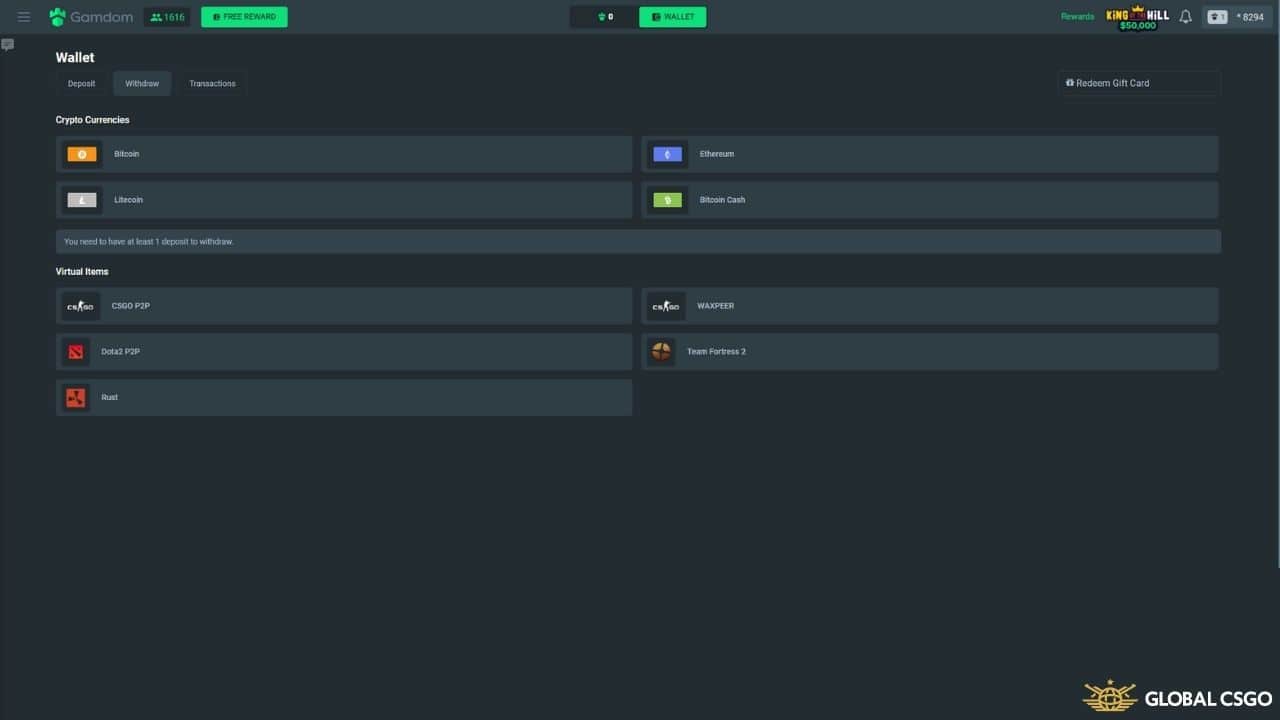Choose the Dota2 P2P option
Screen dimensions: 1280x720
click(x=344, y=352)
